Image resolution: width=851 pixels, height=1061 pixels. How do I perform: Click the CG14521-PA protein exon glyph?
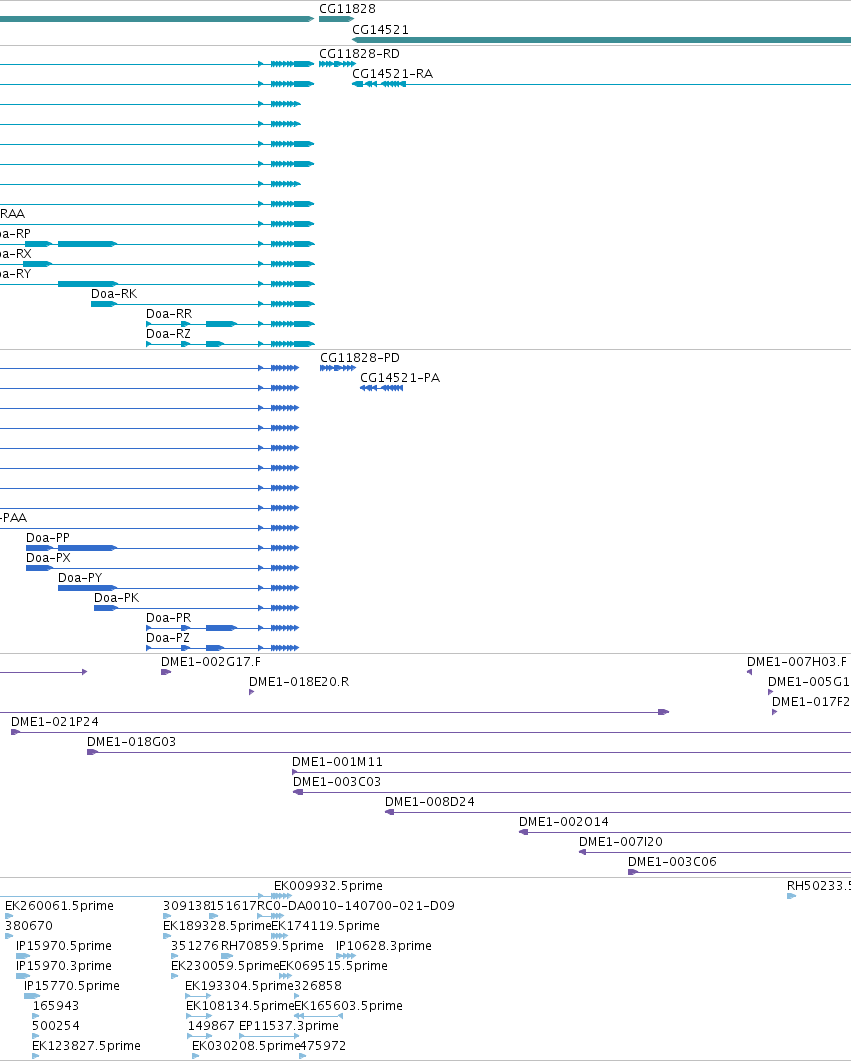382,388
